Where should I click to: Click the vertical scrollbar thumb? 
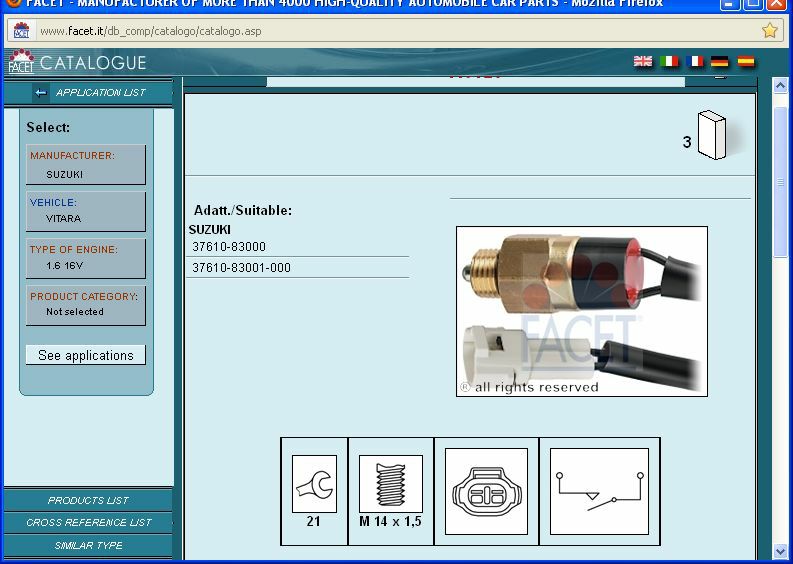pyautogui.click(x=780, y=182)
